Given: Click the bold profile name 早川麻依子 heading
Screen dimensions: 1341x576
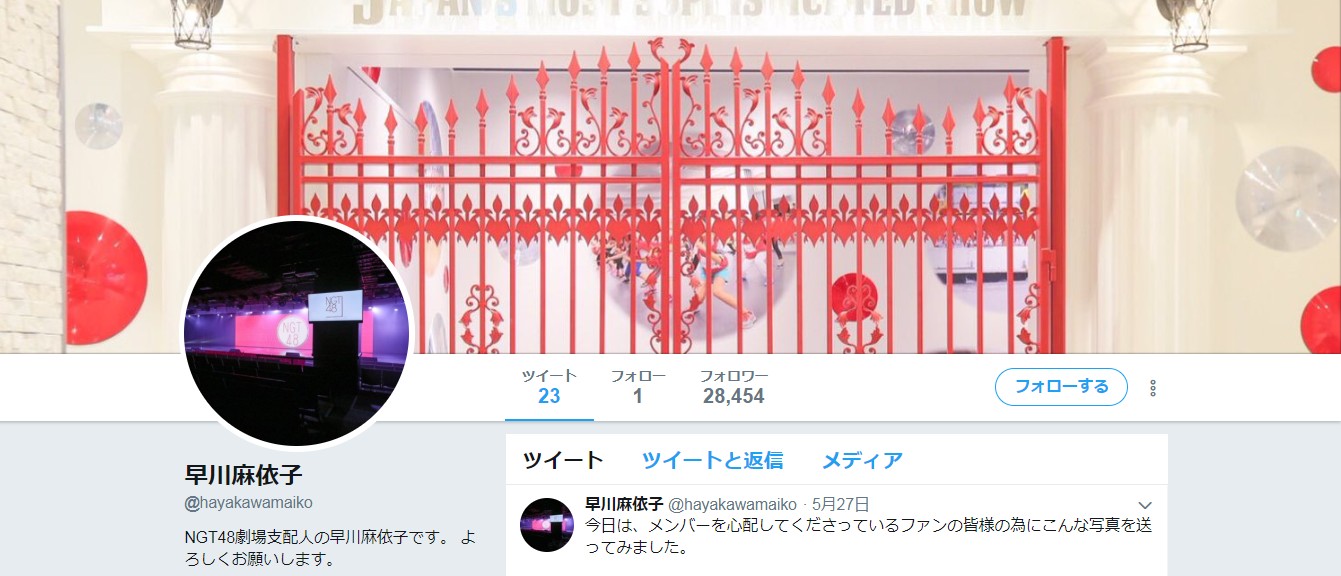Looking at the screenshot, I should [x=244, y=474].
